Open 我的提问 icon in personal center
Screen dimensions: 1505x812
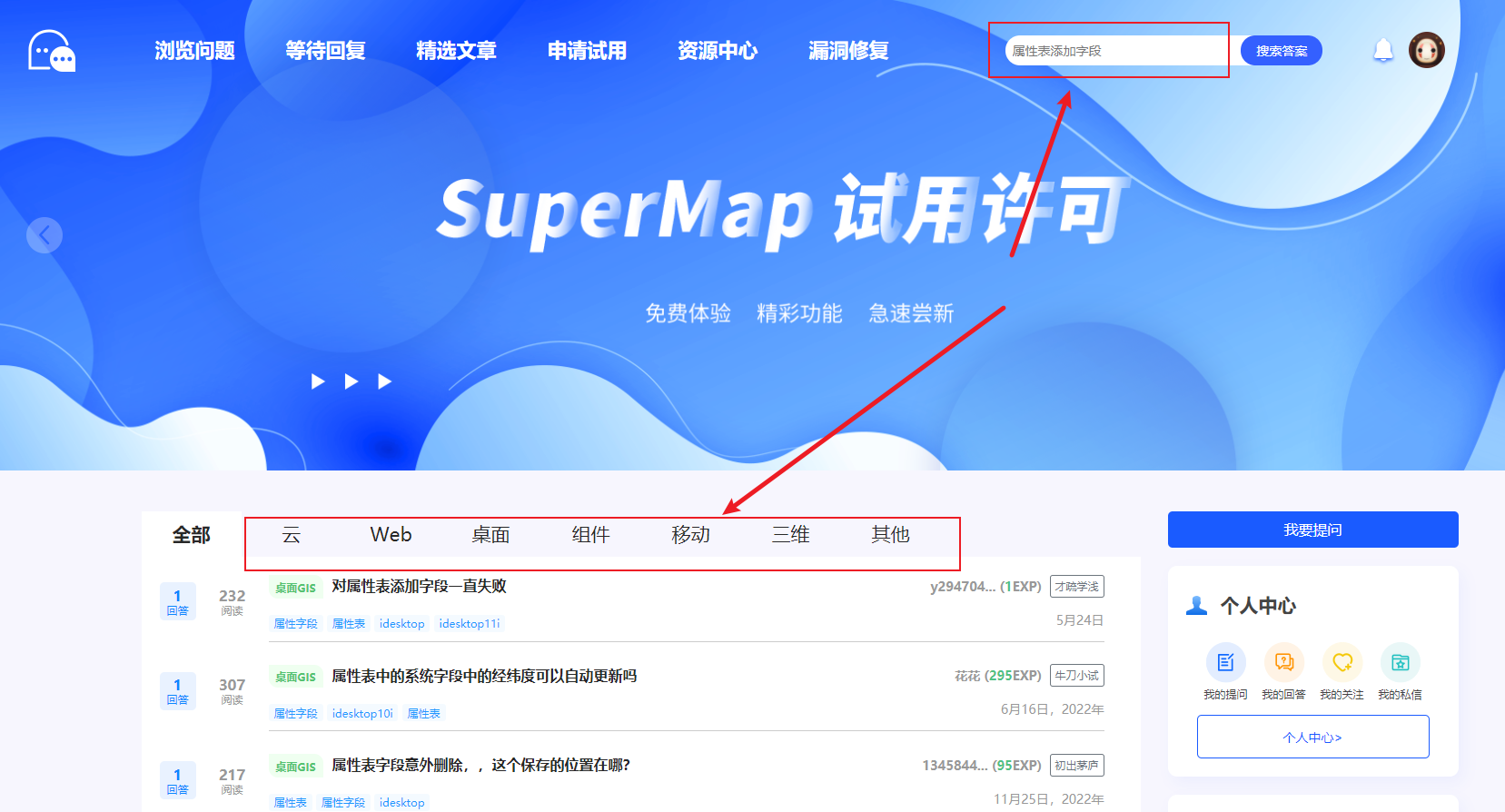click(1225, 662)
